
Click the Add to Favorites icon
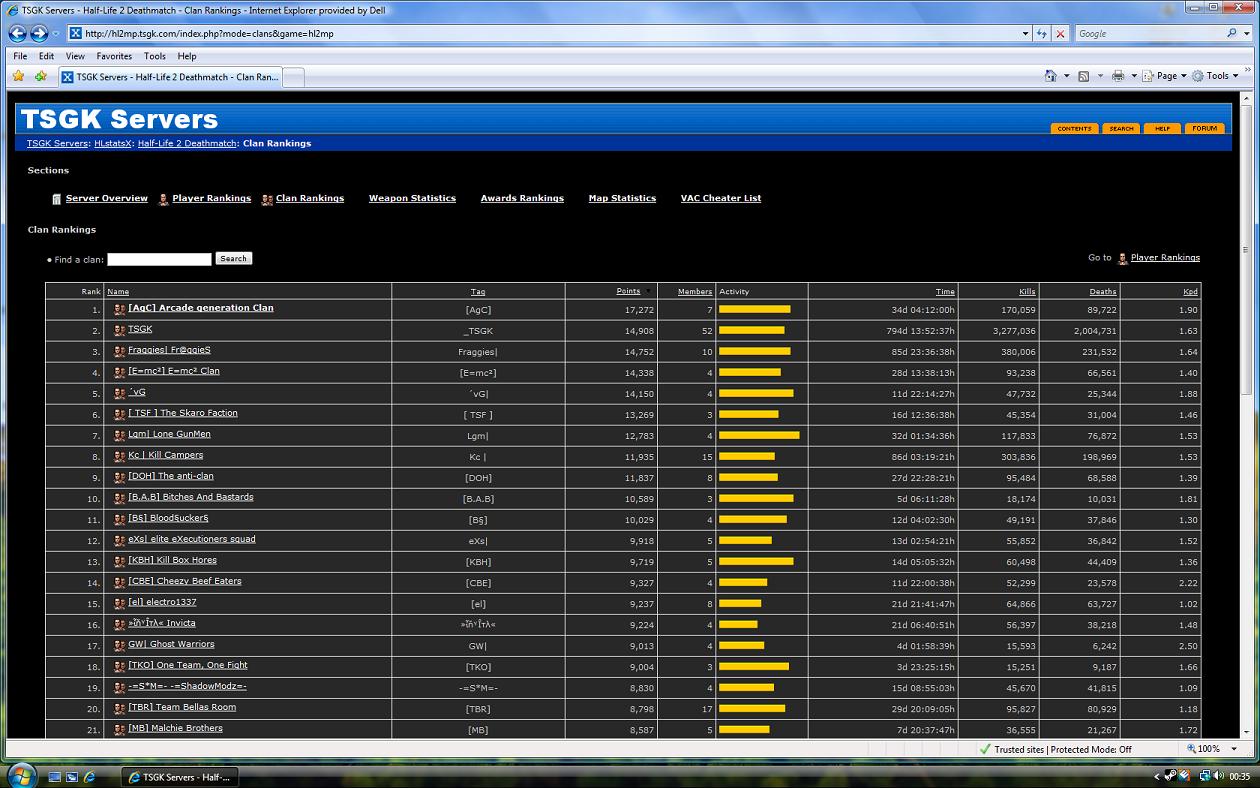41,76
